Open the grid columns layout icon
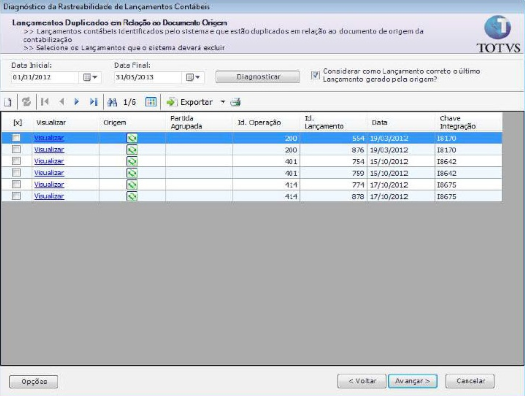The image size is (525, 396). (151, 102)
